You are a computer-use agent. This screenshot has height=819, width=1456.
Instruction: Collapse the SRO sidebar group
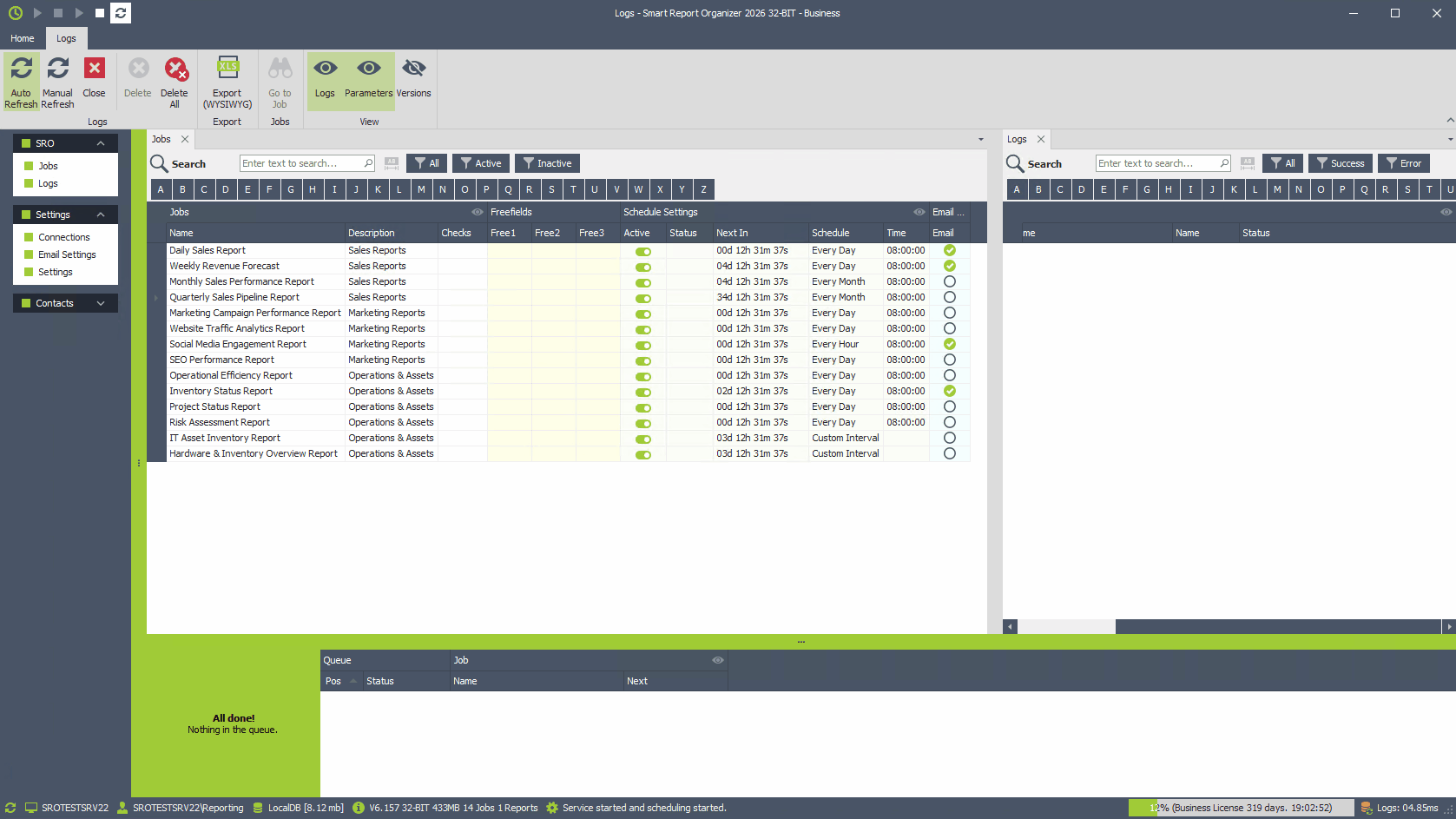[101, 143]
